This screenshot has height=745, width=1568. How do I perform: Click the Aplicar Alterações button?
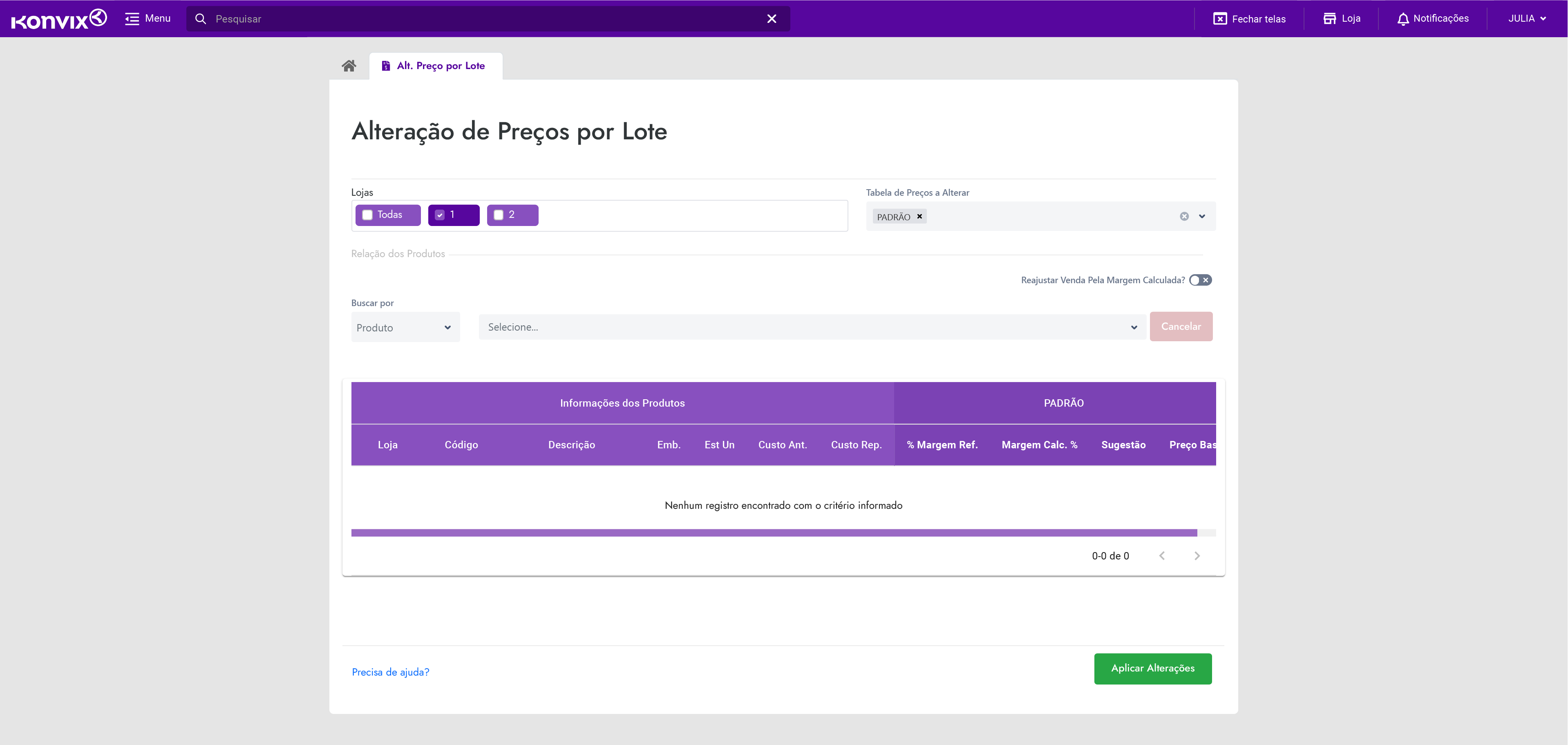[x=1152, y=668]
